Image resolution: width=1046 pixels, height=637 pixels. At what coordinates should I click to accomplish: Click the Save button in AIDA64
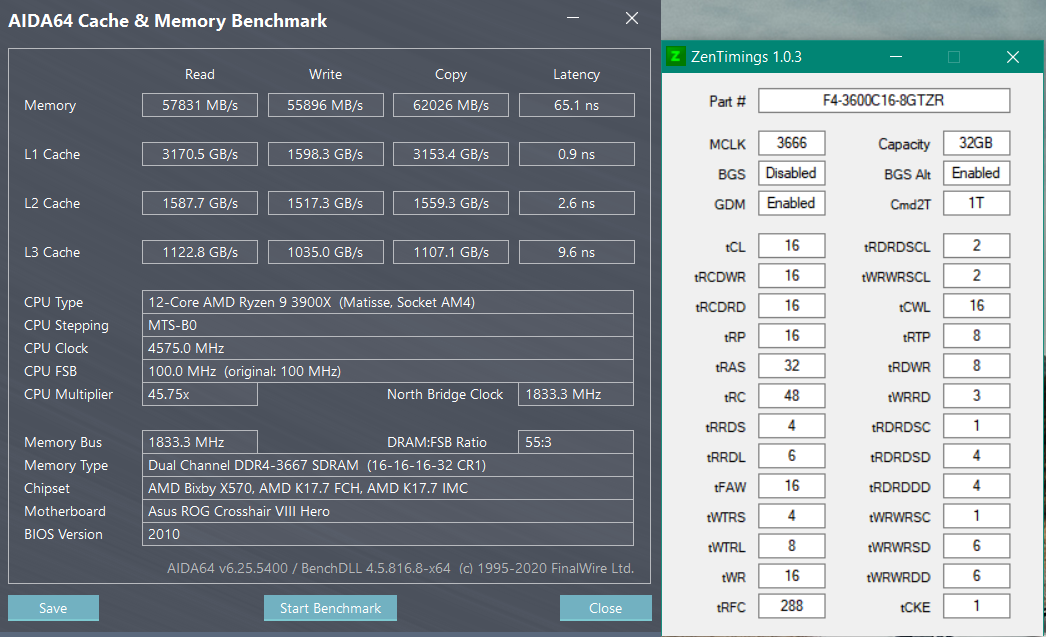pyautogui.click(x=53, y=608)
